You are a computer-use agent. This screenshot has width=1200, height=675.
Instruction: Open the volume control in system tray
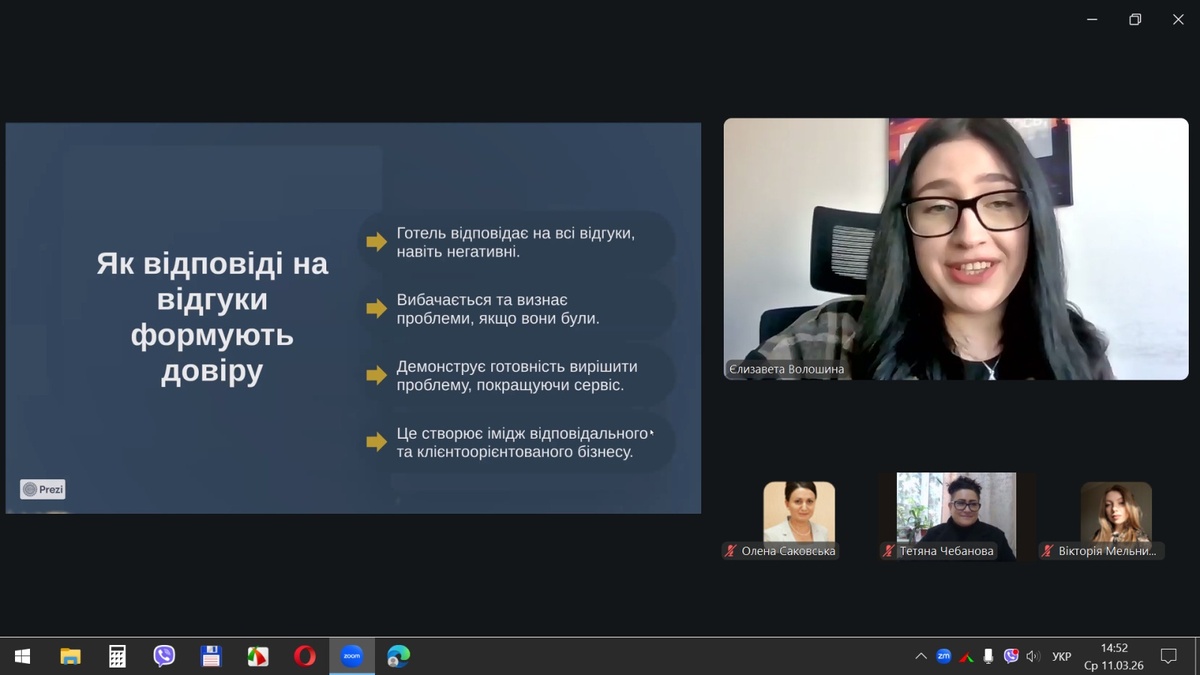click(x=1033, y=657)
